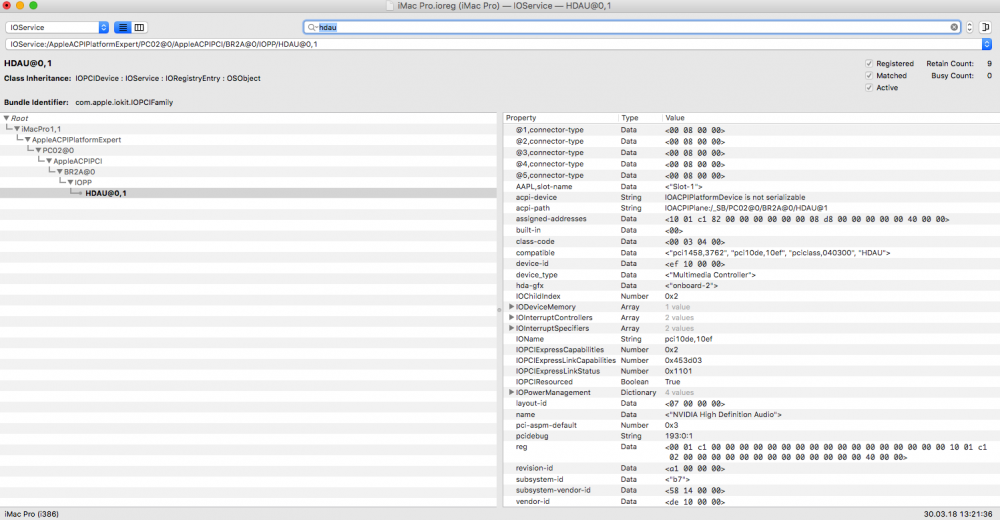Toggle the Registered checkbox

pos(869,64)
